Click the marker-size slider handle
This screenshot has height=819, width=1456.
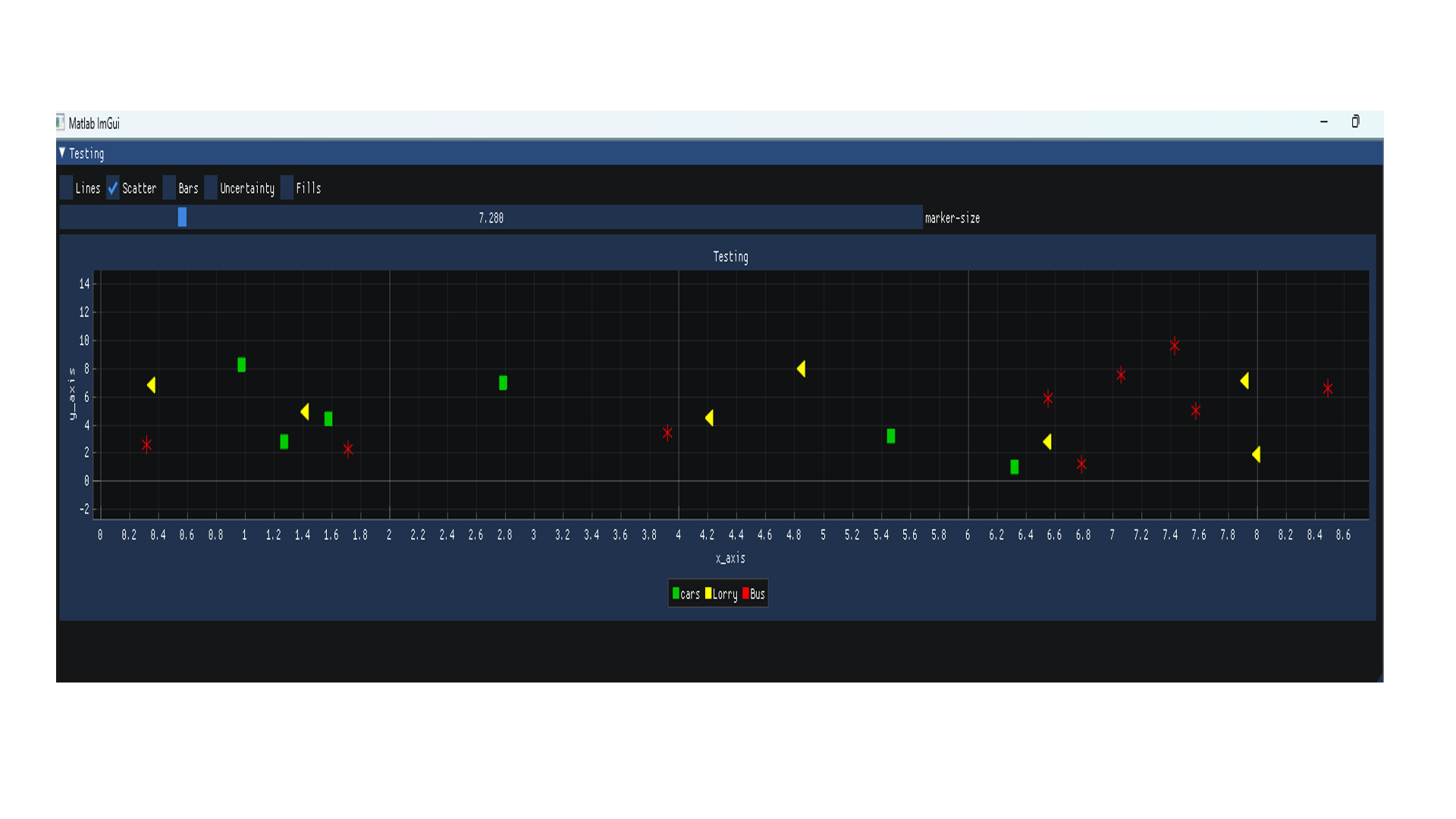point(181,218)
